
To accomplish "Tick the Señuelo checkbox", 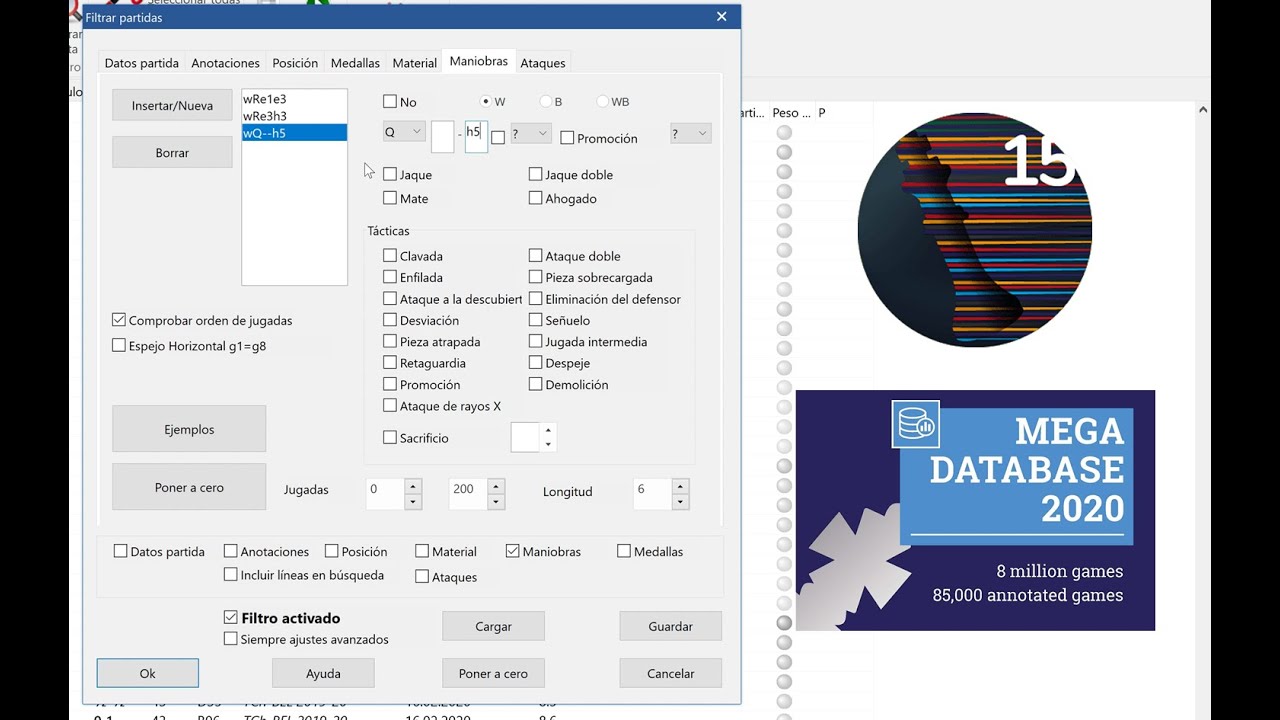I will pos(536,320).
